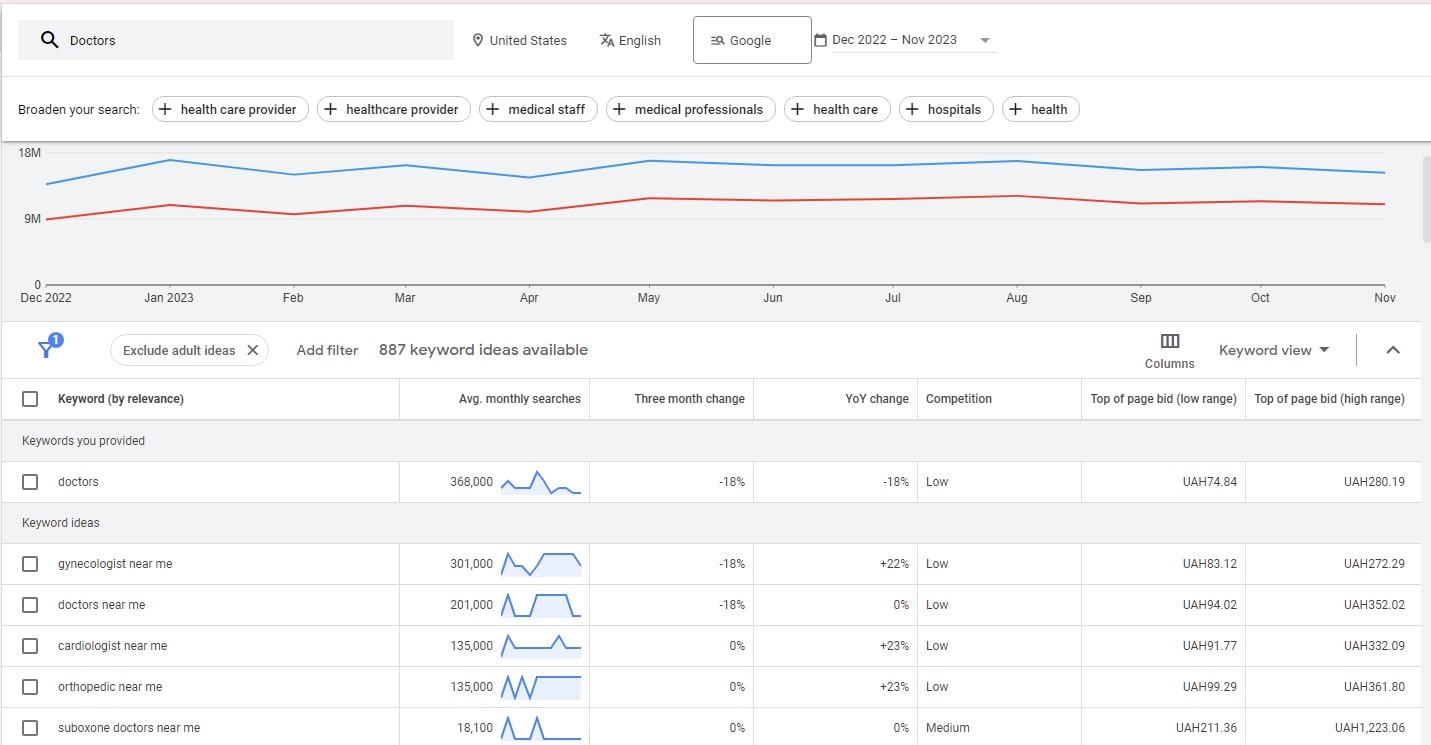Add medical professionals suggestion chip
This screenshot has height=745, width=1431.
(x=691, y=109)
